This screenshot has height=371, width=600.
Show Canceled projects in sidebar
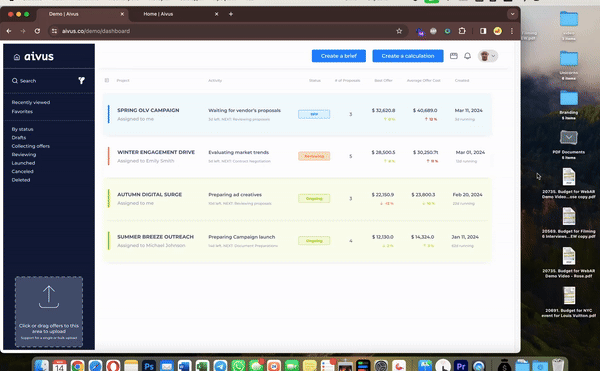23,171
